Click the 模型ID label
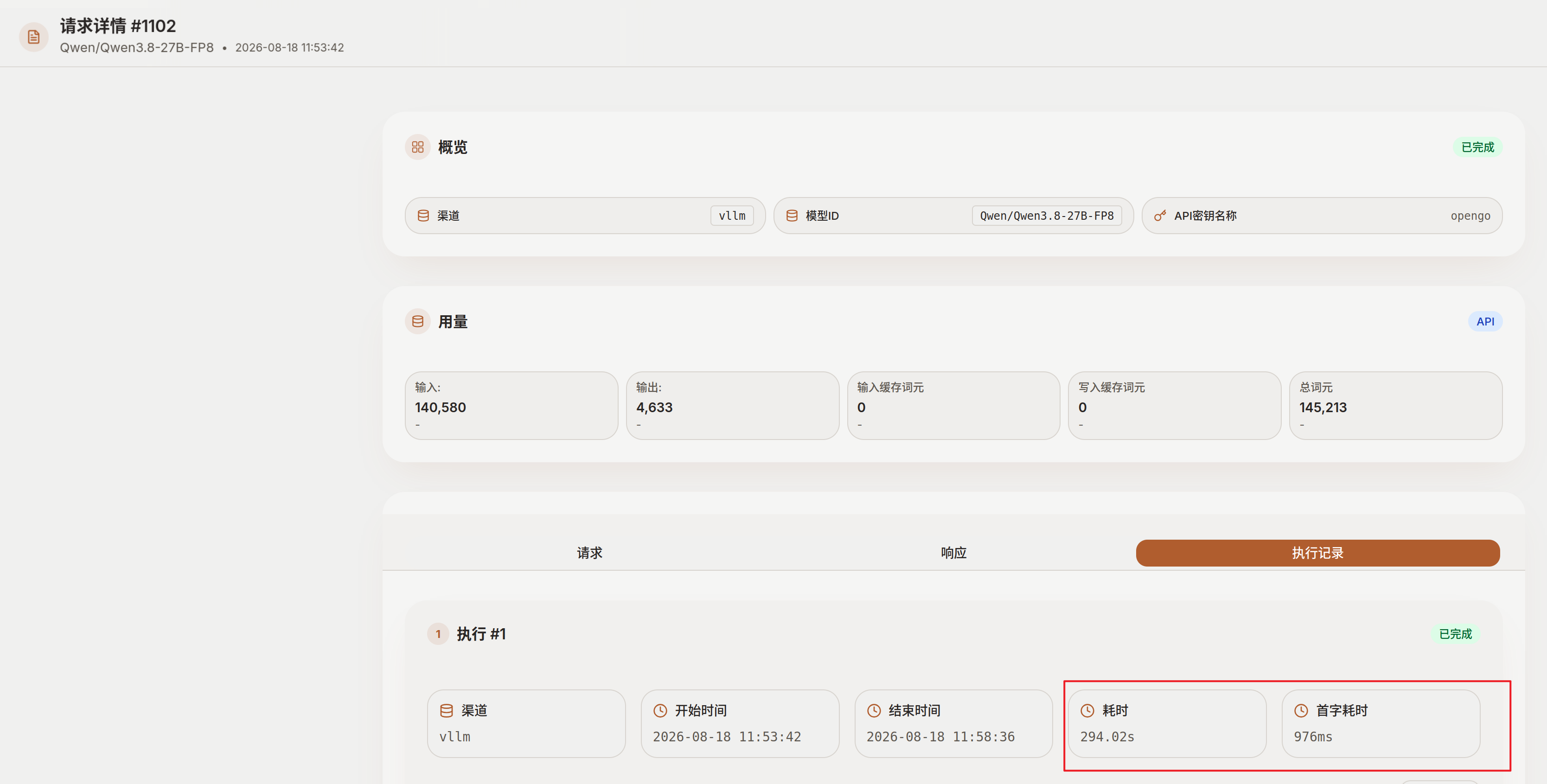The image size is (1547, 784). tap(822, 216)
